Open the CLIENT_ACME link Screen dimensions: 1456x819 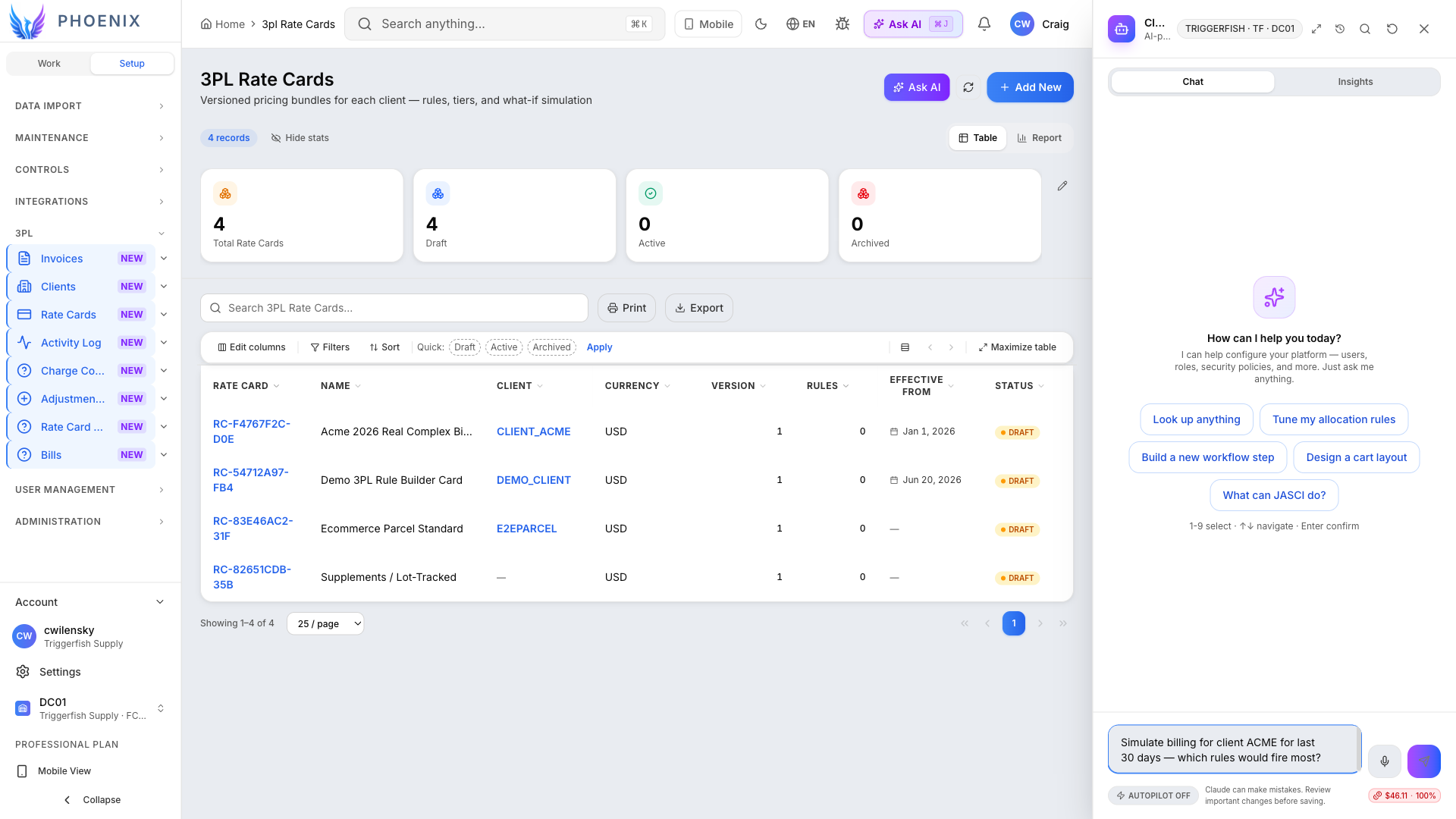[x=533, y=431]
